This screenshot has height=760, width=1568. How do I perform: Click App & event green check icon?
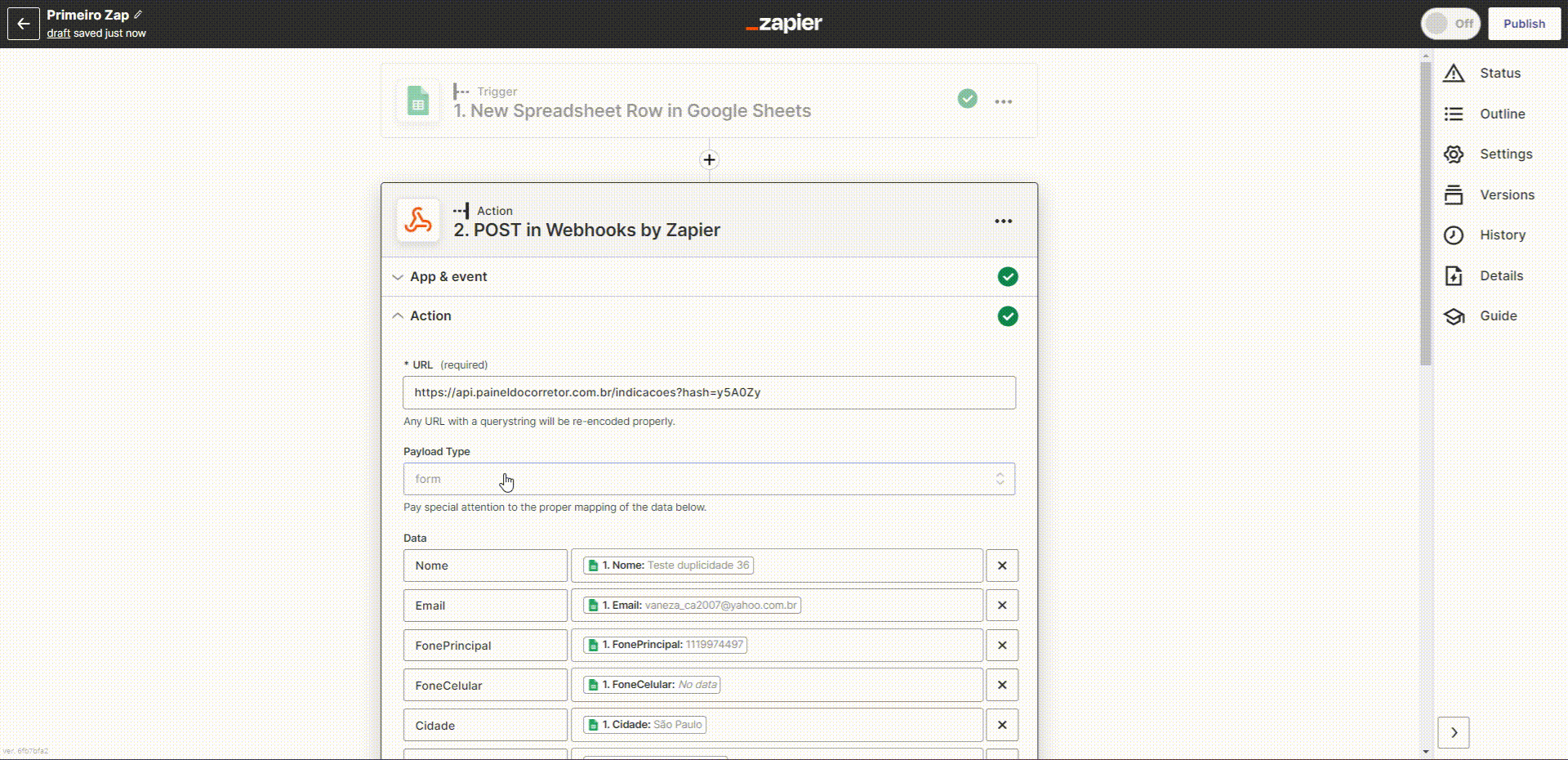pos(1008,277)
